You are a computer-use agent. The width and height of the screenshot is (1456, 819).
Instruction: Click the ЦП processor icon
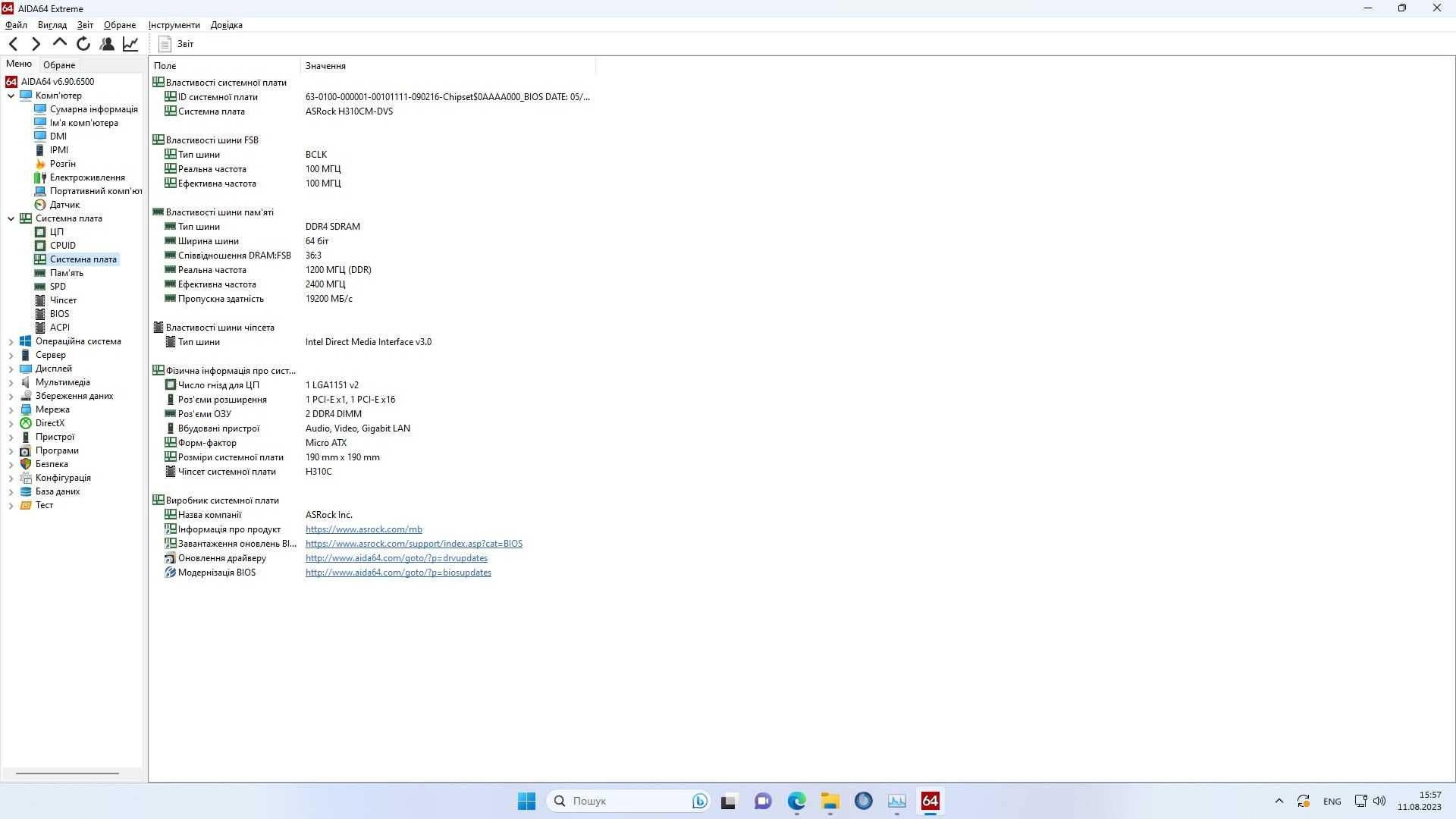click(40, 232)
